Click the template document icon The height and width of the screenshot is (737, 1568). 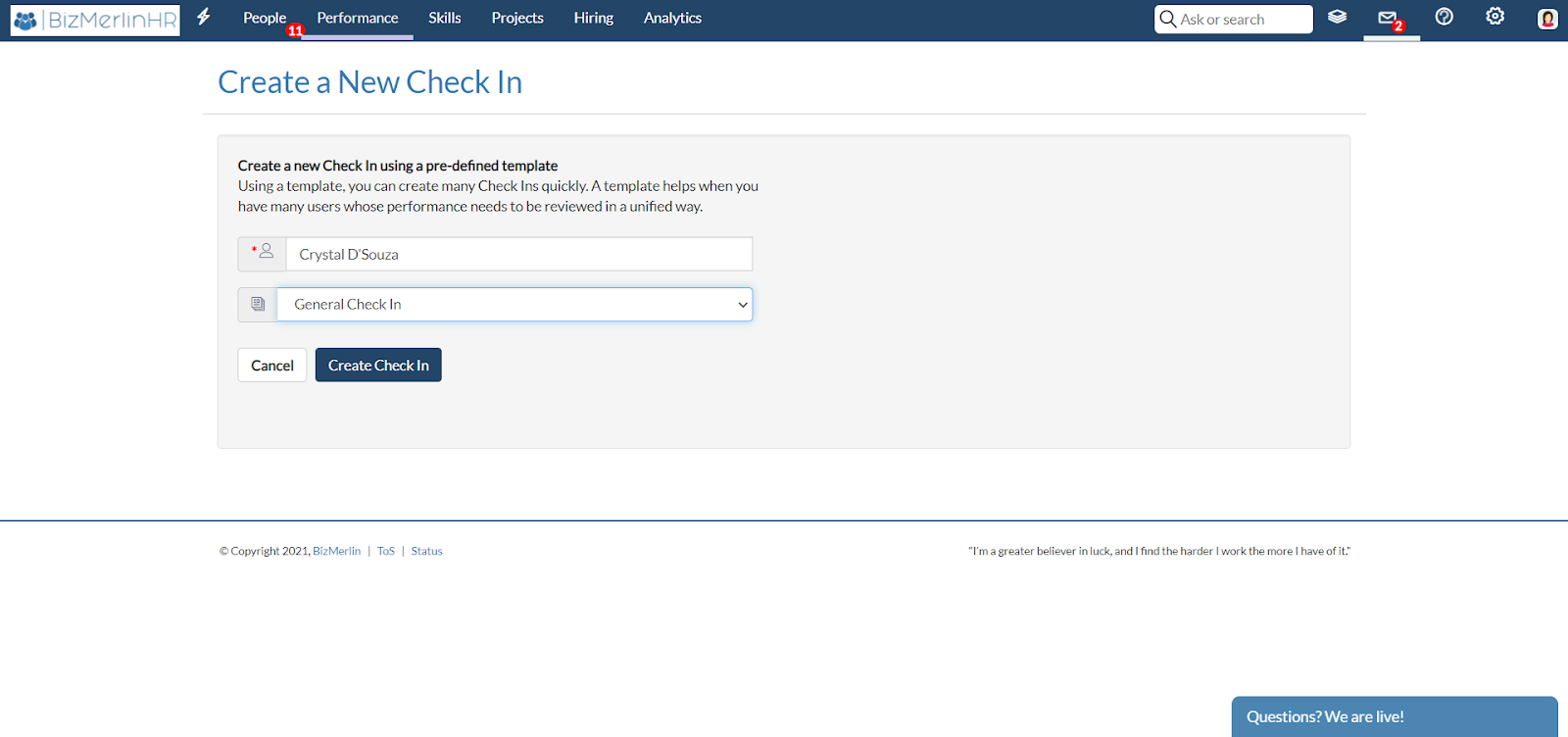[258, 304]
